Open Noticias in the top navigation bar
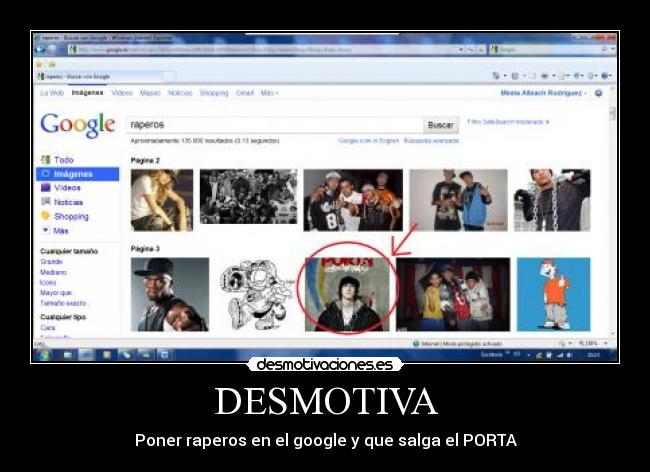The height and width of the screenshot is (472, 650). click(180, 93)
